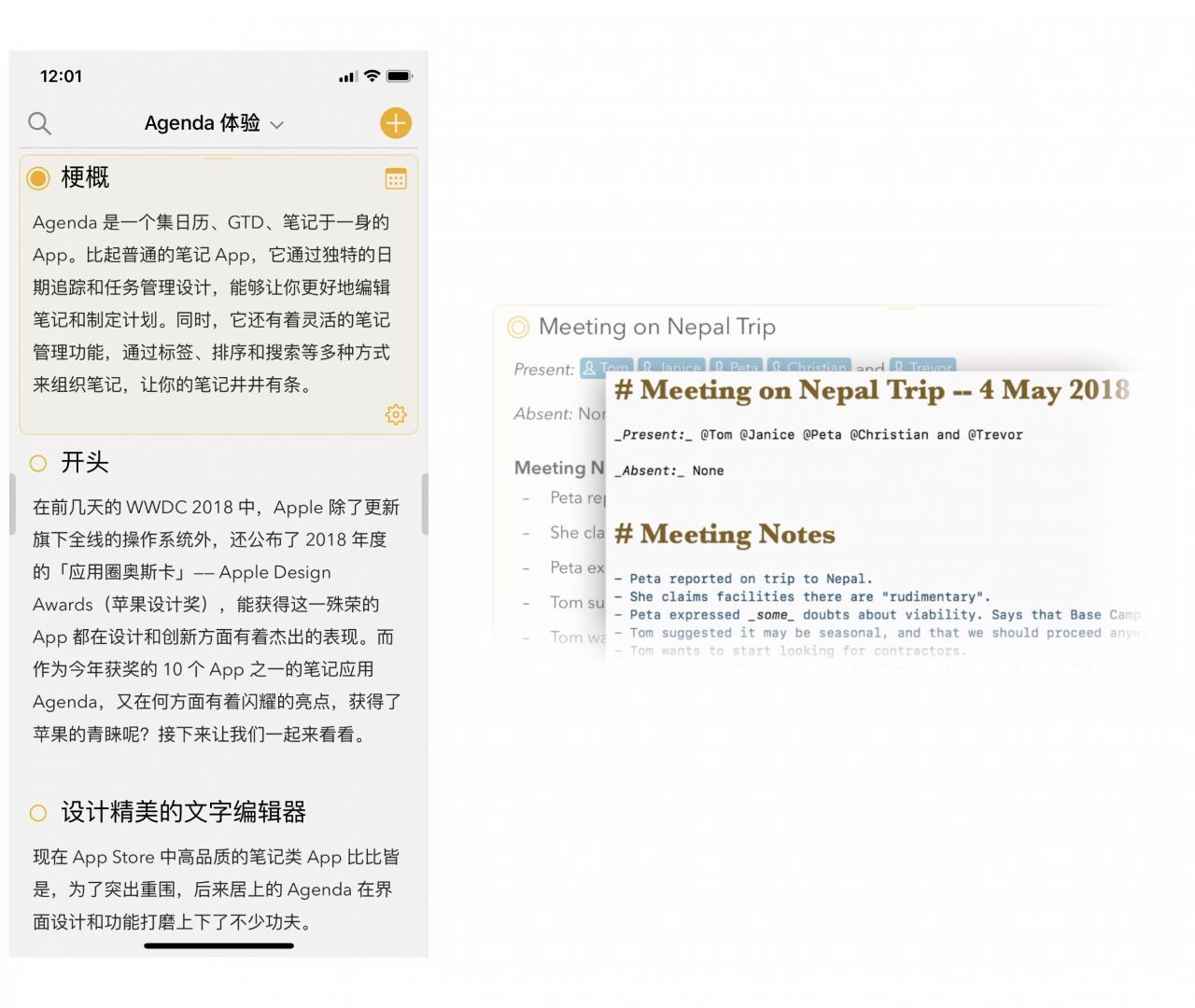Image resolution: width=1195 pixels, height=1008 pixels.
Task: Click the Janice person tag
Action: [669, 367]
